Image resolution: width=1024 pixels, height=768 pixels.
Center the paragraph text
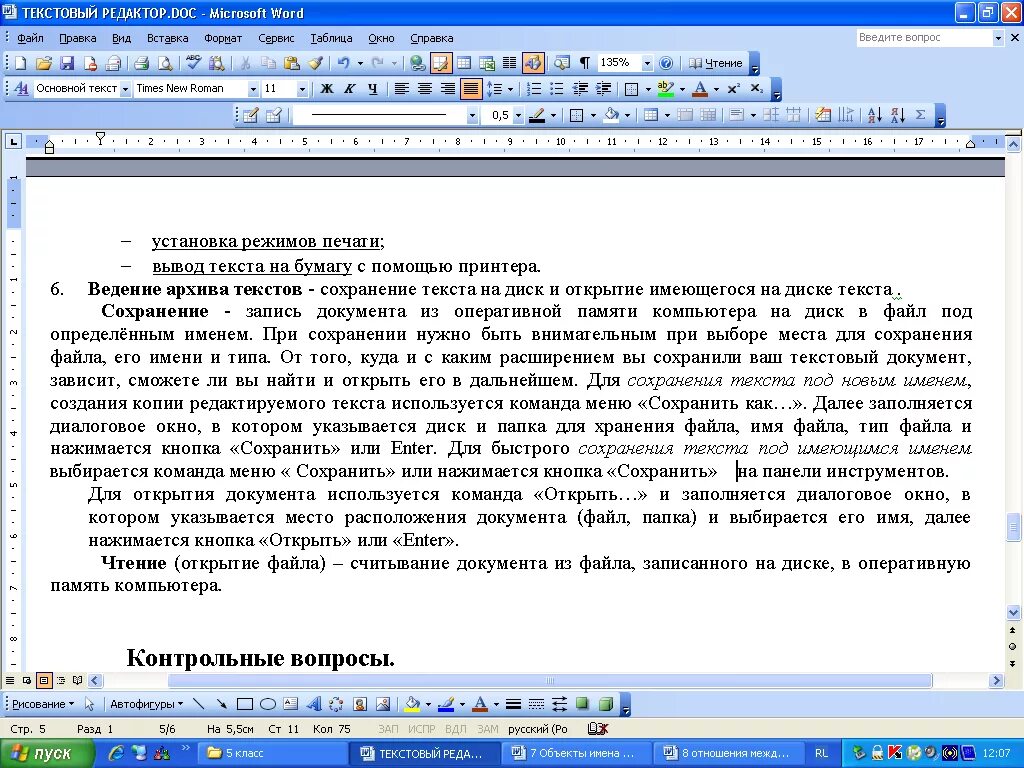click(424, 89)
